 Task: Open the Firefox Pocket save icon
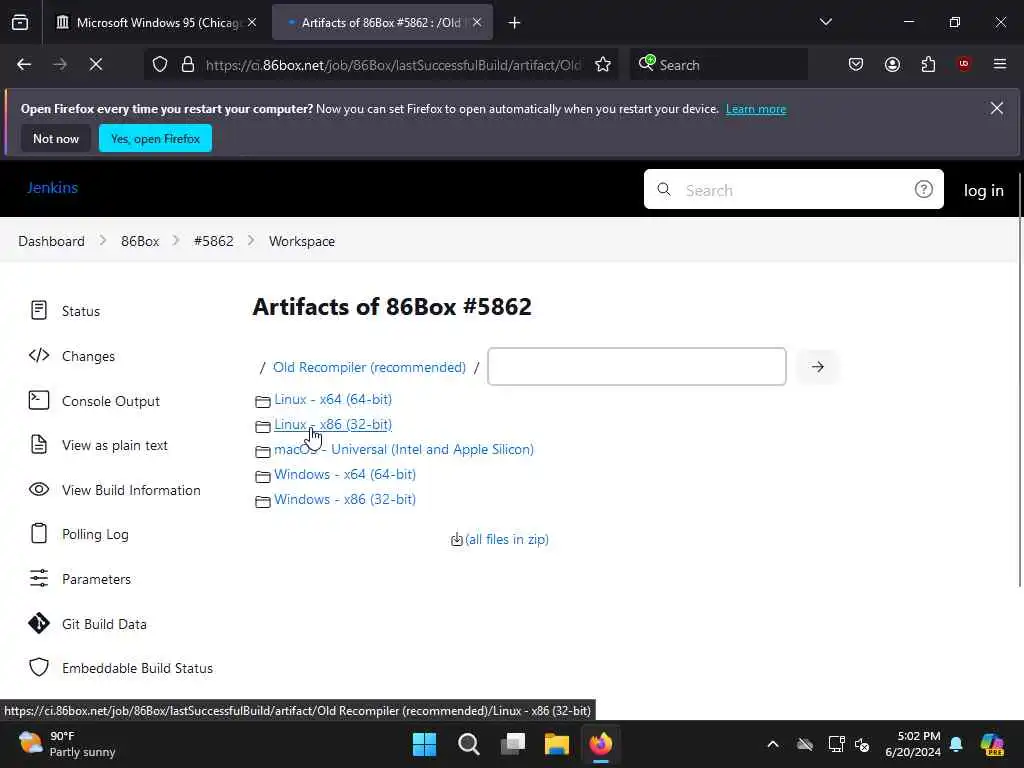click(x=856, y=64)
